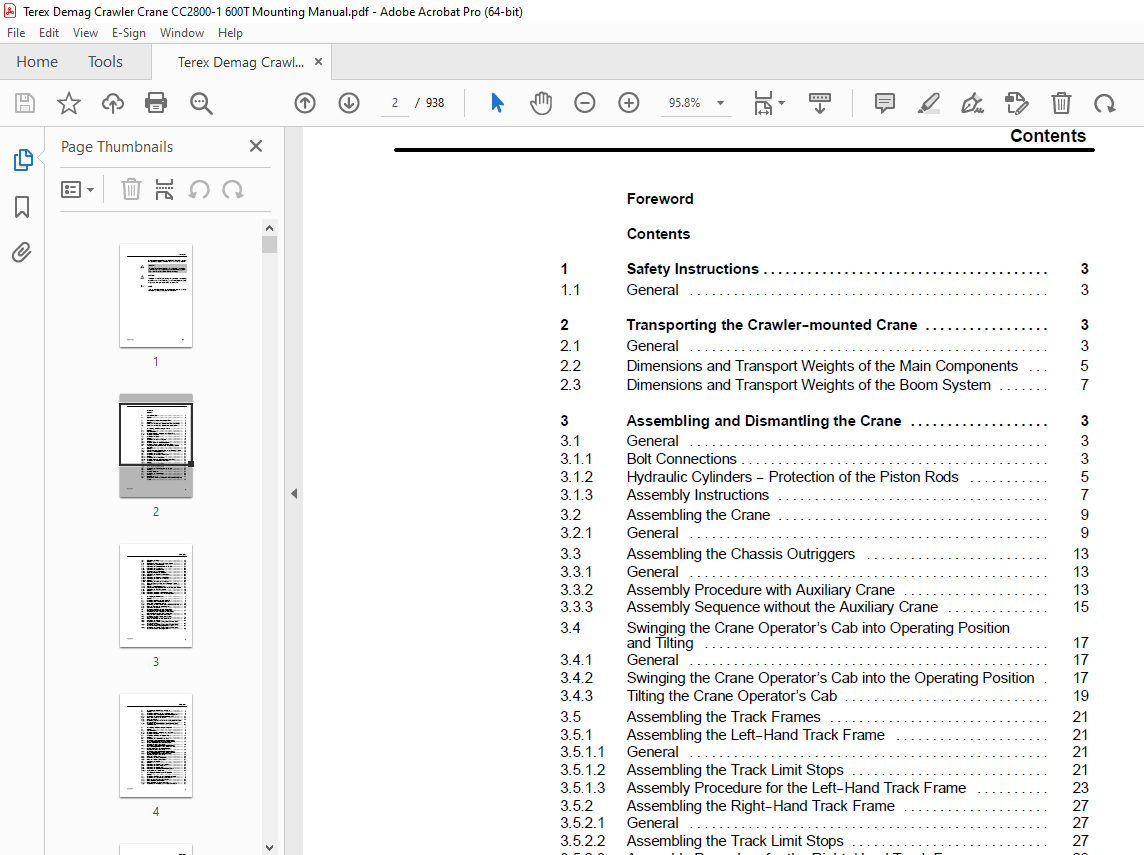Select page 1 thumbnail
The width and height of the screenshot is (1144, 855).
coord(156,296)
